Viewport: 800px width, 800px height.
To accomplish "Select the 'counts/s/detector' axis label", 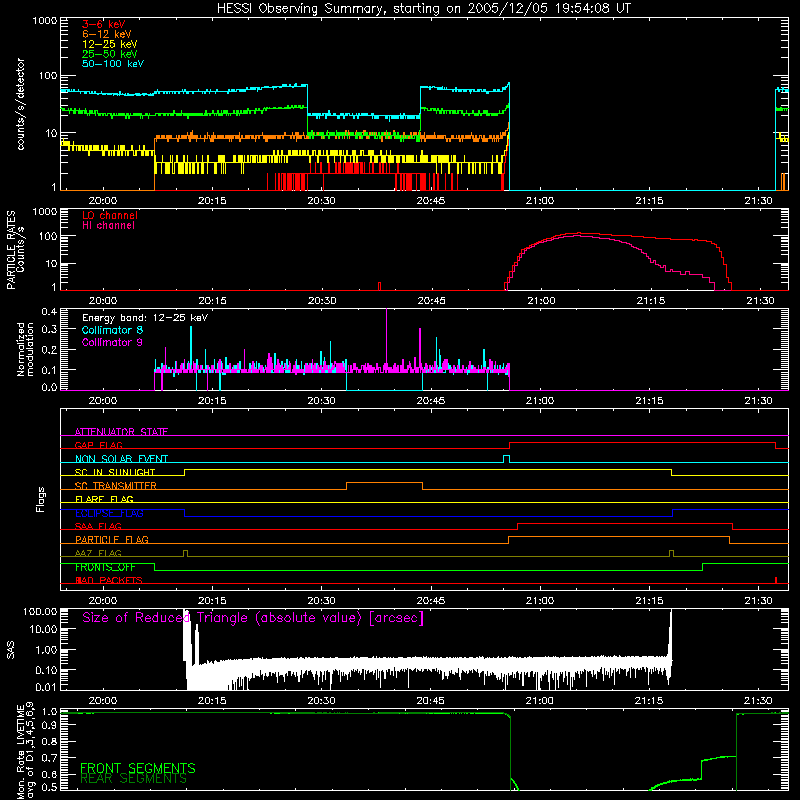I will (20, 104).
